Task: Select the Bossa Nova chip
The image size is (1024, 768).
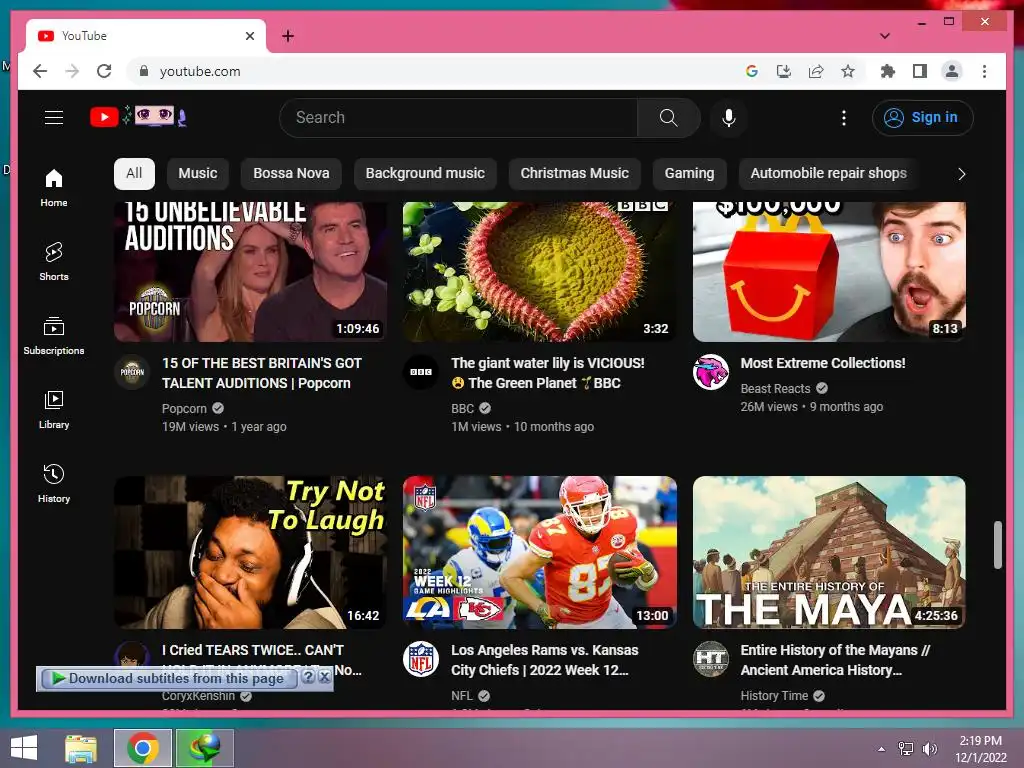Action: coord(291,173)
